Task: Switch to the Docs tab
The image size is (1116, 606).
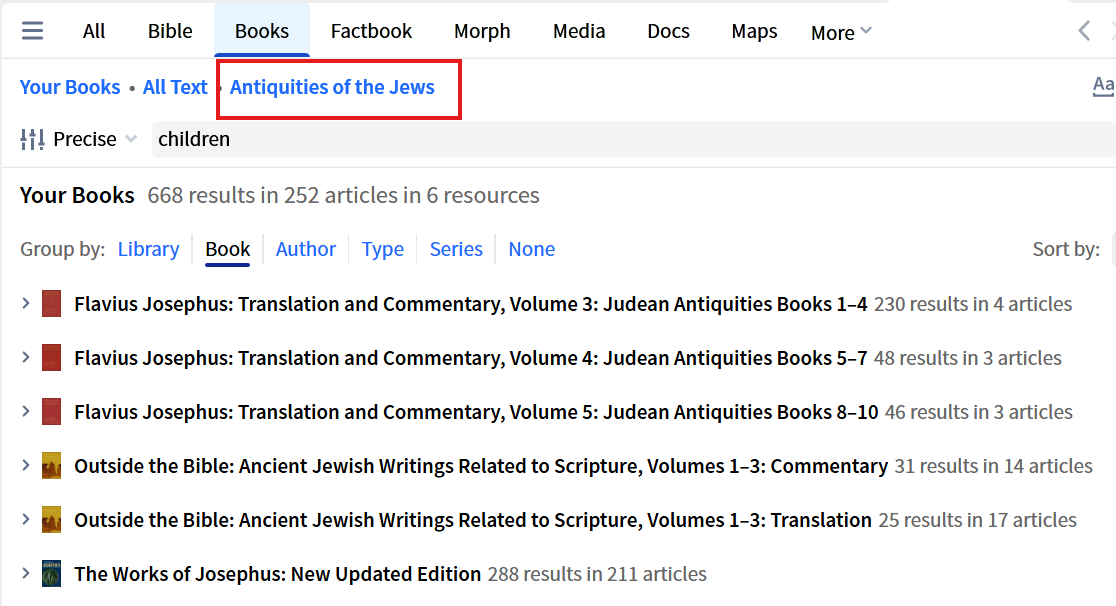Action: pyautogui.click(x=668, y=31)
